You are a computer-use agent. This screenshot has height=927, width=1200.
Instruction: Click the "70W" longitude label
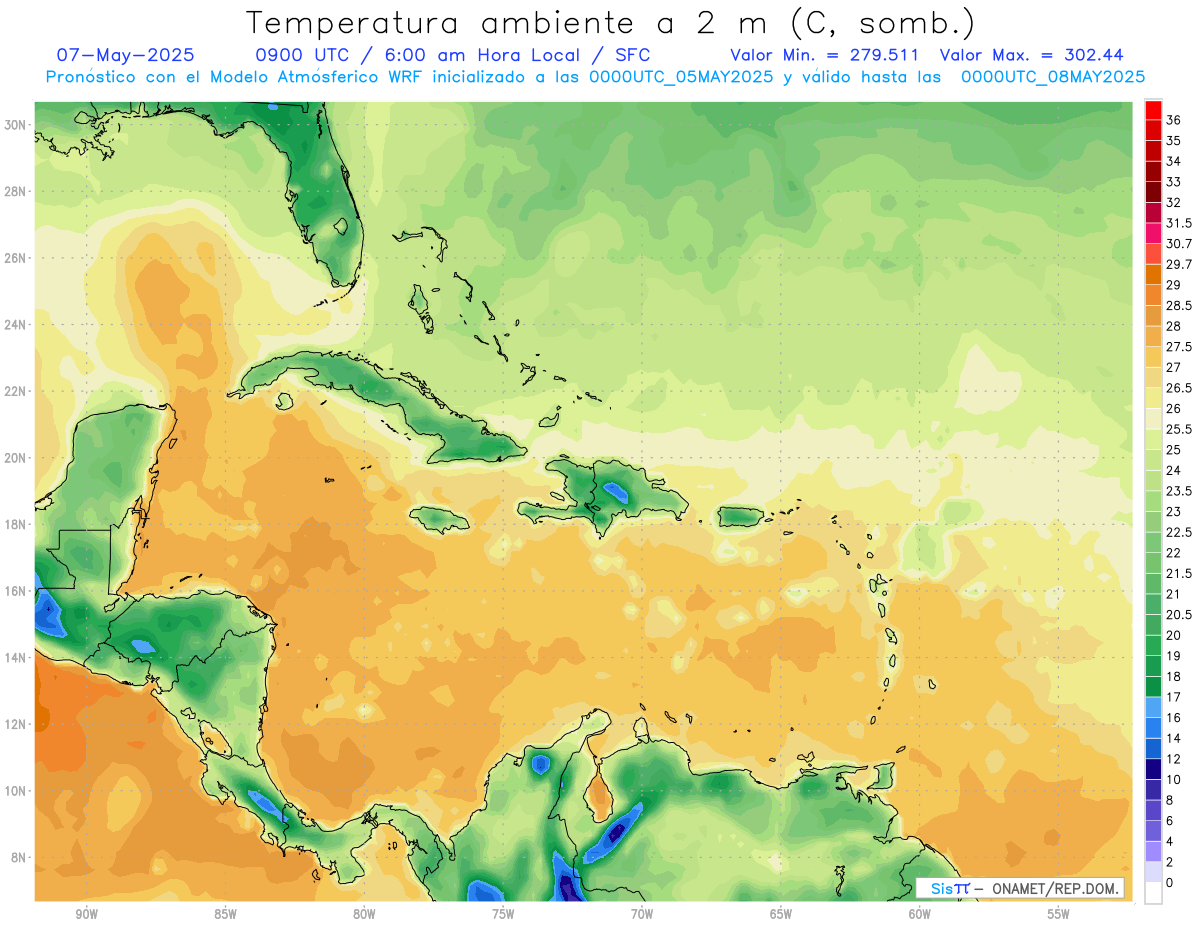(x=642, y=915)
